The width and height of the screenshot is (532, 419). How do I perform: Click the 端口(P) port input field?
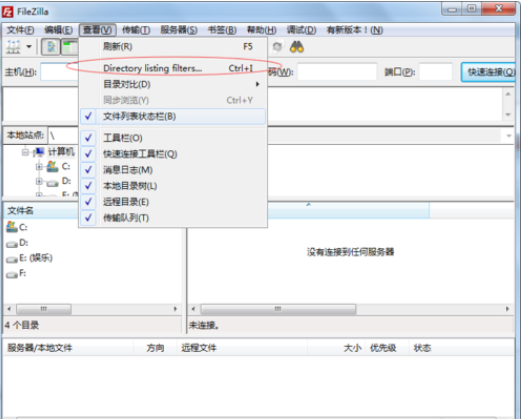tap(436, 72)
